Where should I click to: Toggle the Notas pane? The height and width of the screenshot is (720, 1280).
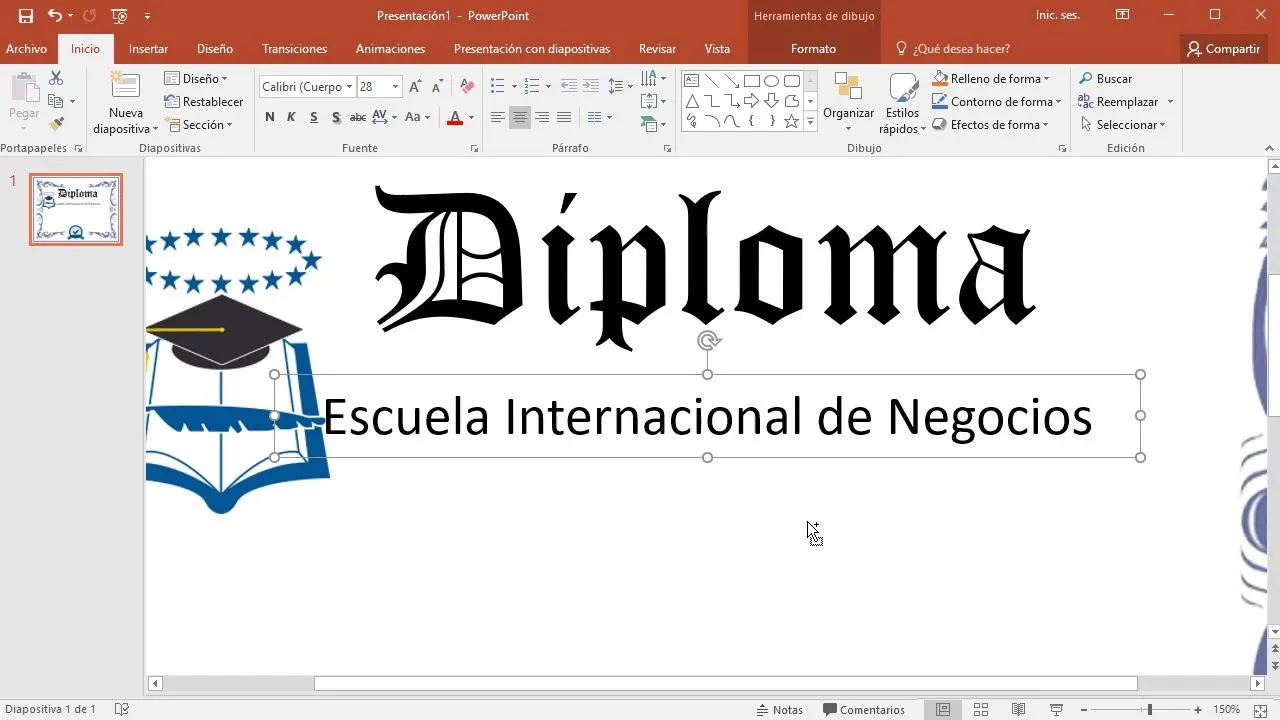(779, 709)
